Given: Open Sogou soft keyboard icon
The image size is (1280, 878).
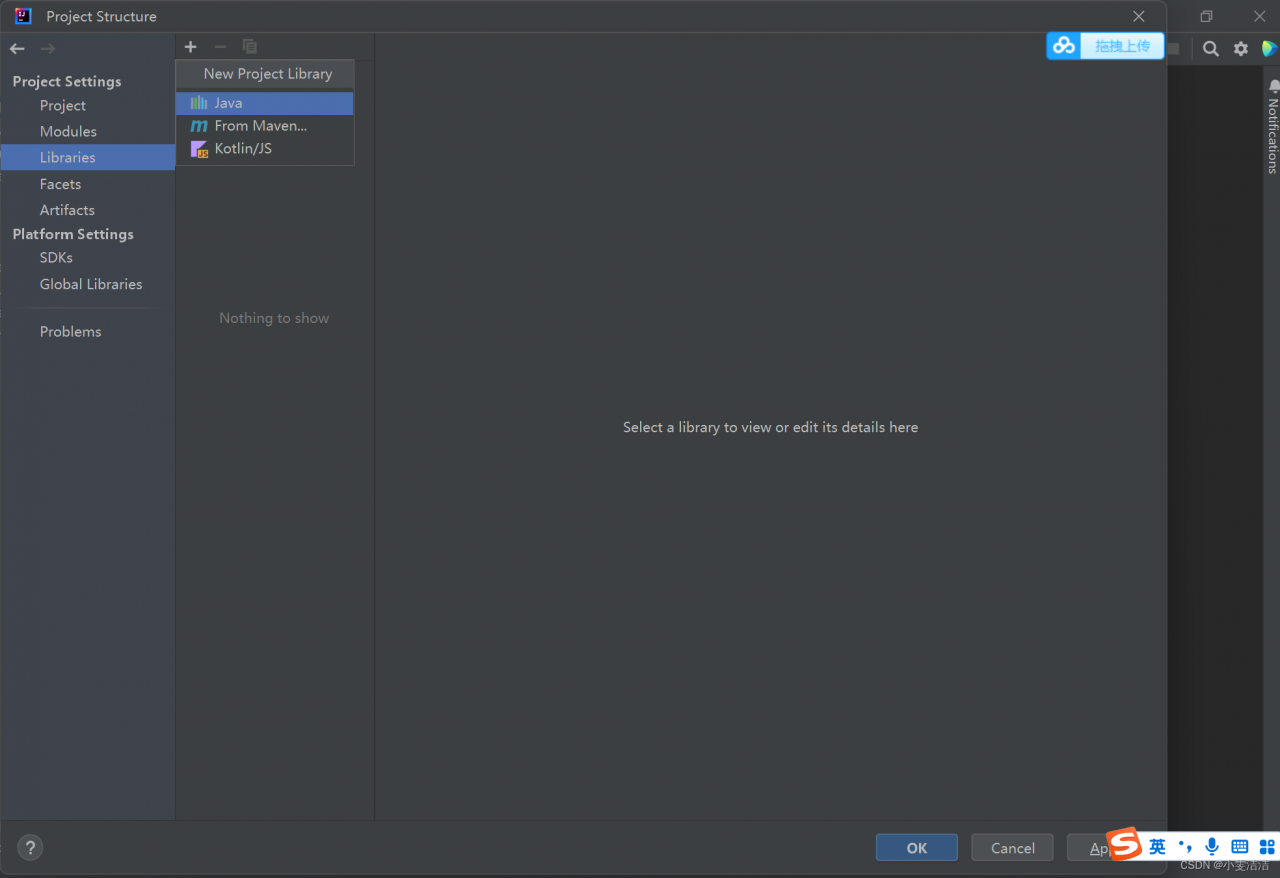Looking at the screenshot, I should click(1240, 847).
